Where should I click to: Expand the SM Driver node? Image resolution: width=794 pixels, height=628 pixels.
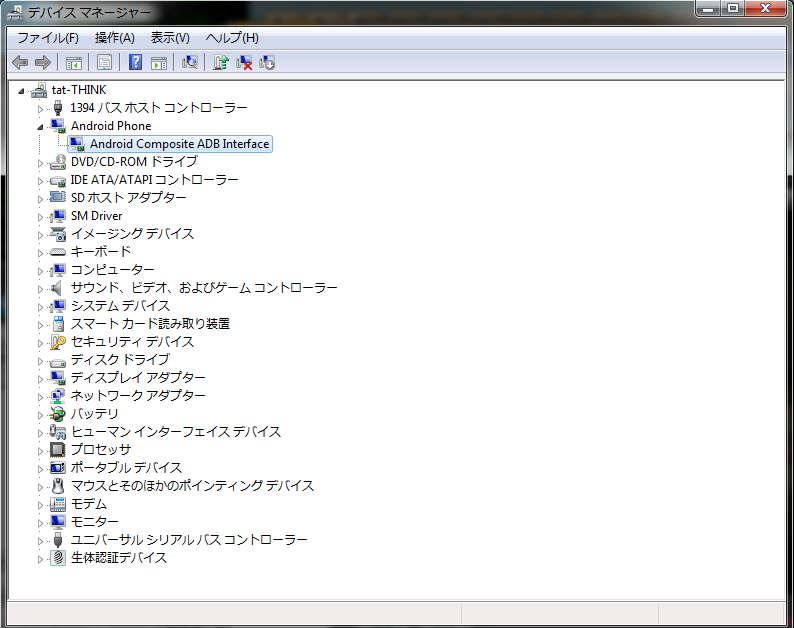(x=40, y=217)
